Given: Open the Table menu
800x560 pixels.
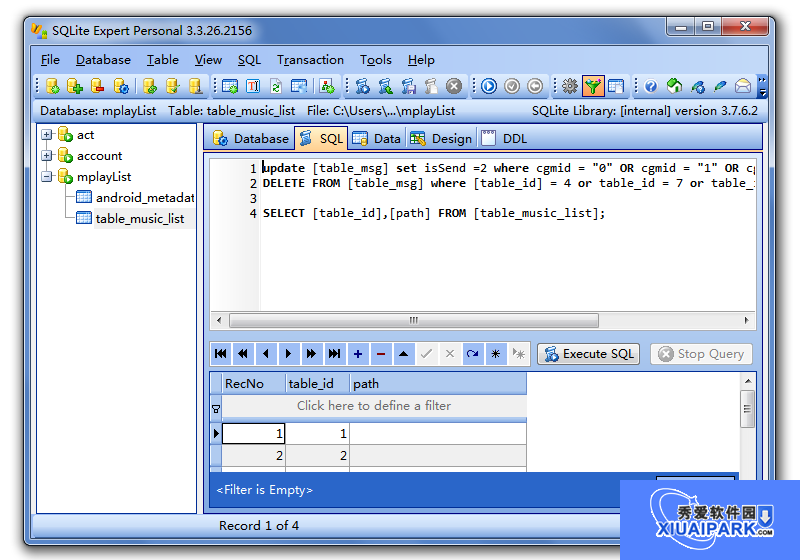Looking at the screenshot, I should [163, 60].
